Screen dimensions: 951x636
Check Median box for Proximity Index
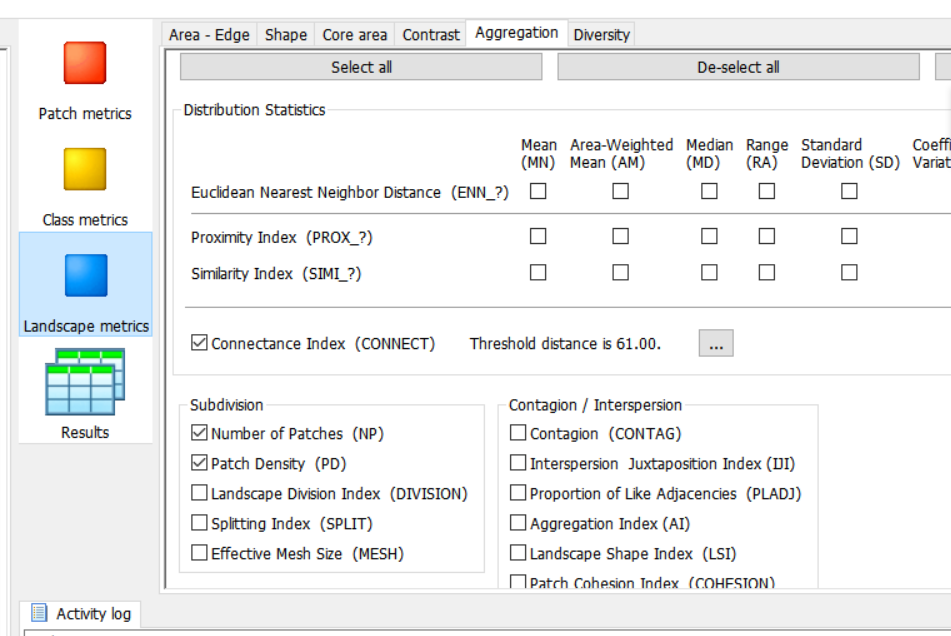pos(709,237)
